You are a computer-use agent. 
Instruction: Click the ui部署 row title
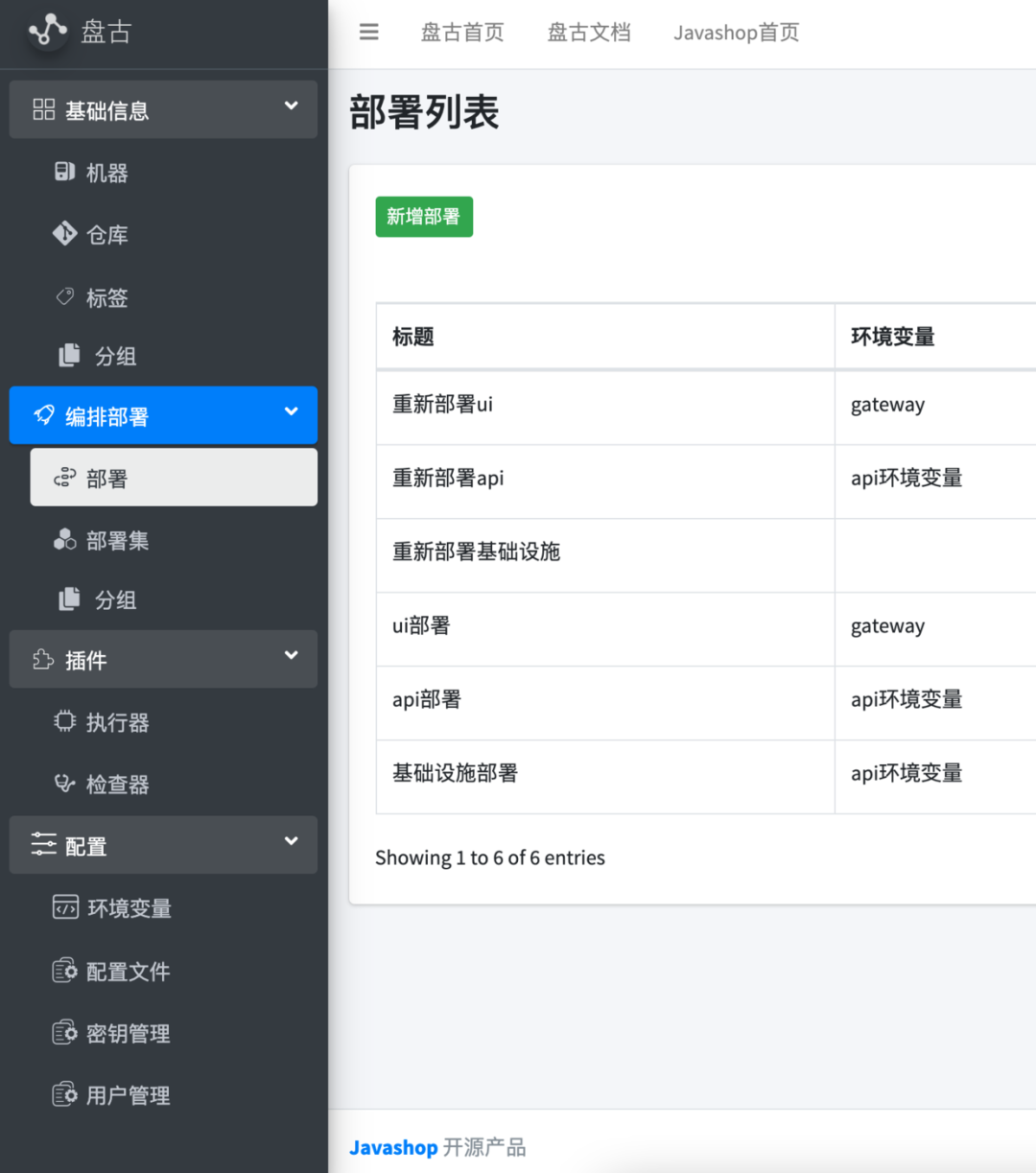421,625
